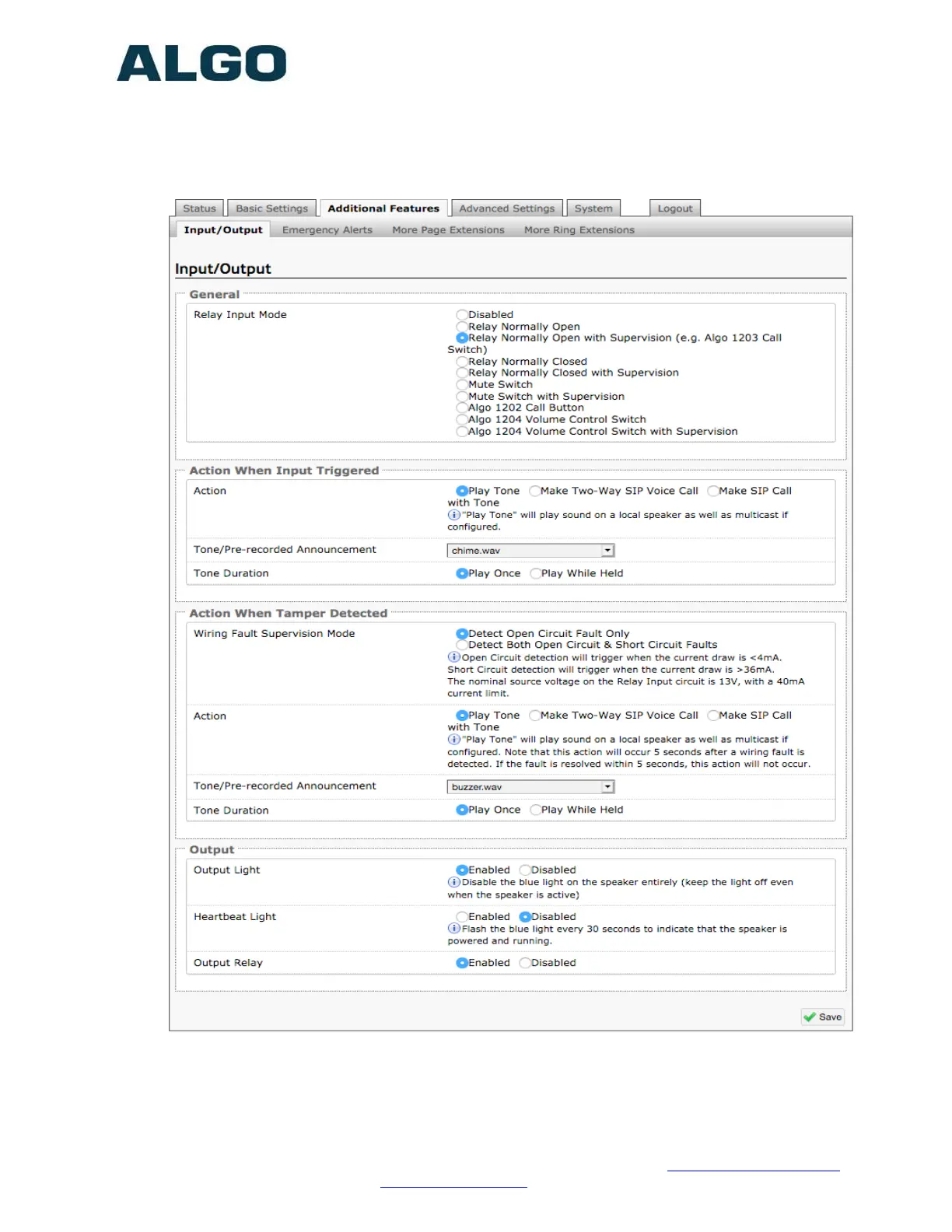
Task: Choose Algo 1202 Call Button input mode
Action: tap(462, 408)
